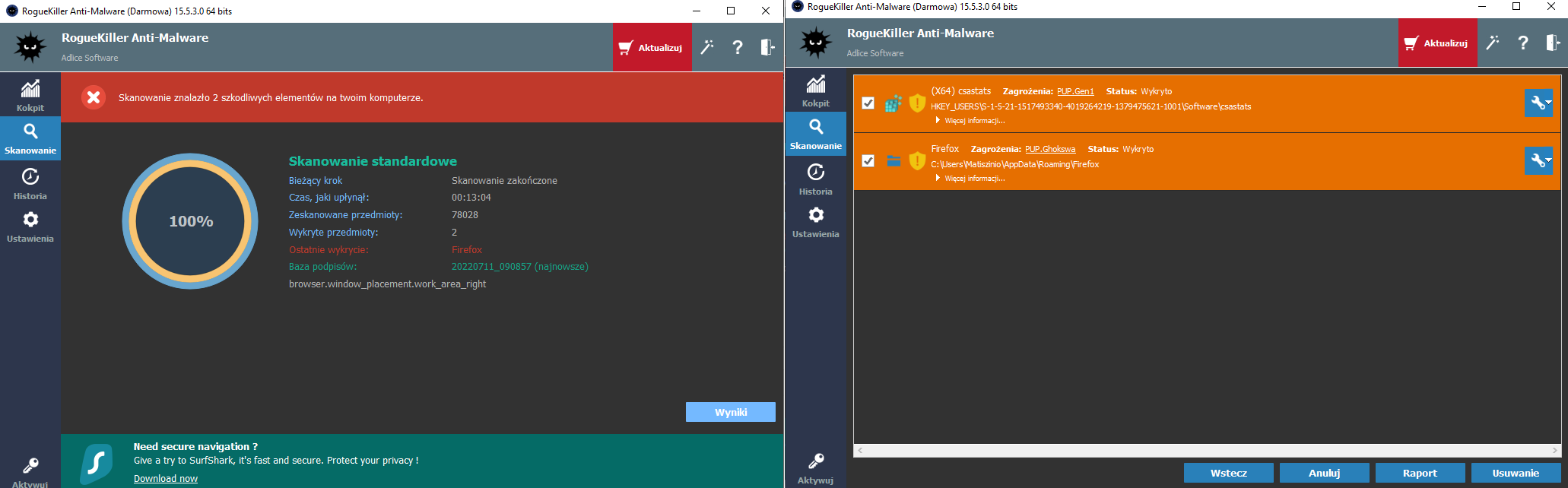Click the 100% scan progress circle
Viewport: 1568px width, 488px height.
point(190,221)
